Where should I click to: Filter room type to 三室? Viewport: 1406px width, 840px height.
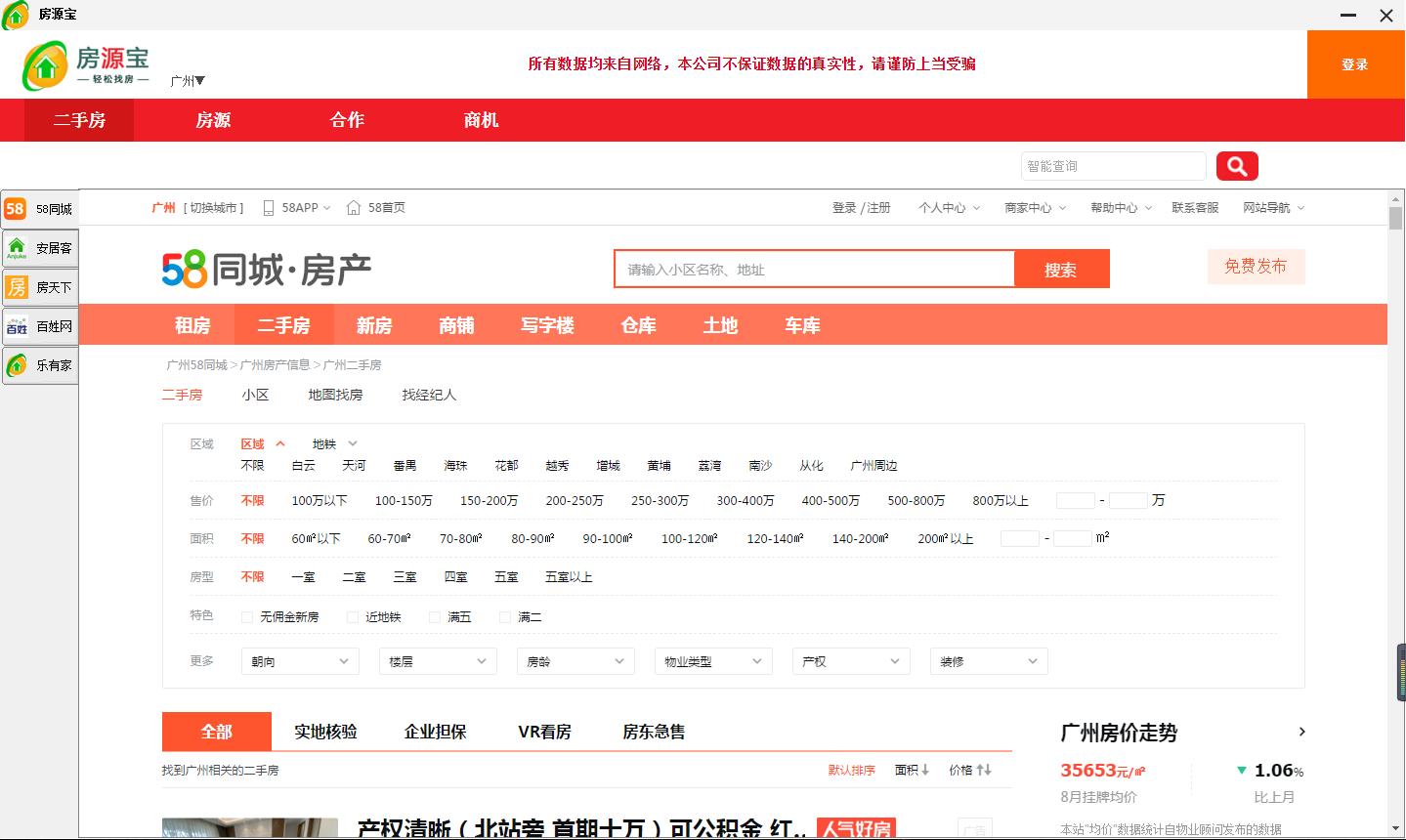click(405, 577)
